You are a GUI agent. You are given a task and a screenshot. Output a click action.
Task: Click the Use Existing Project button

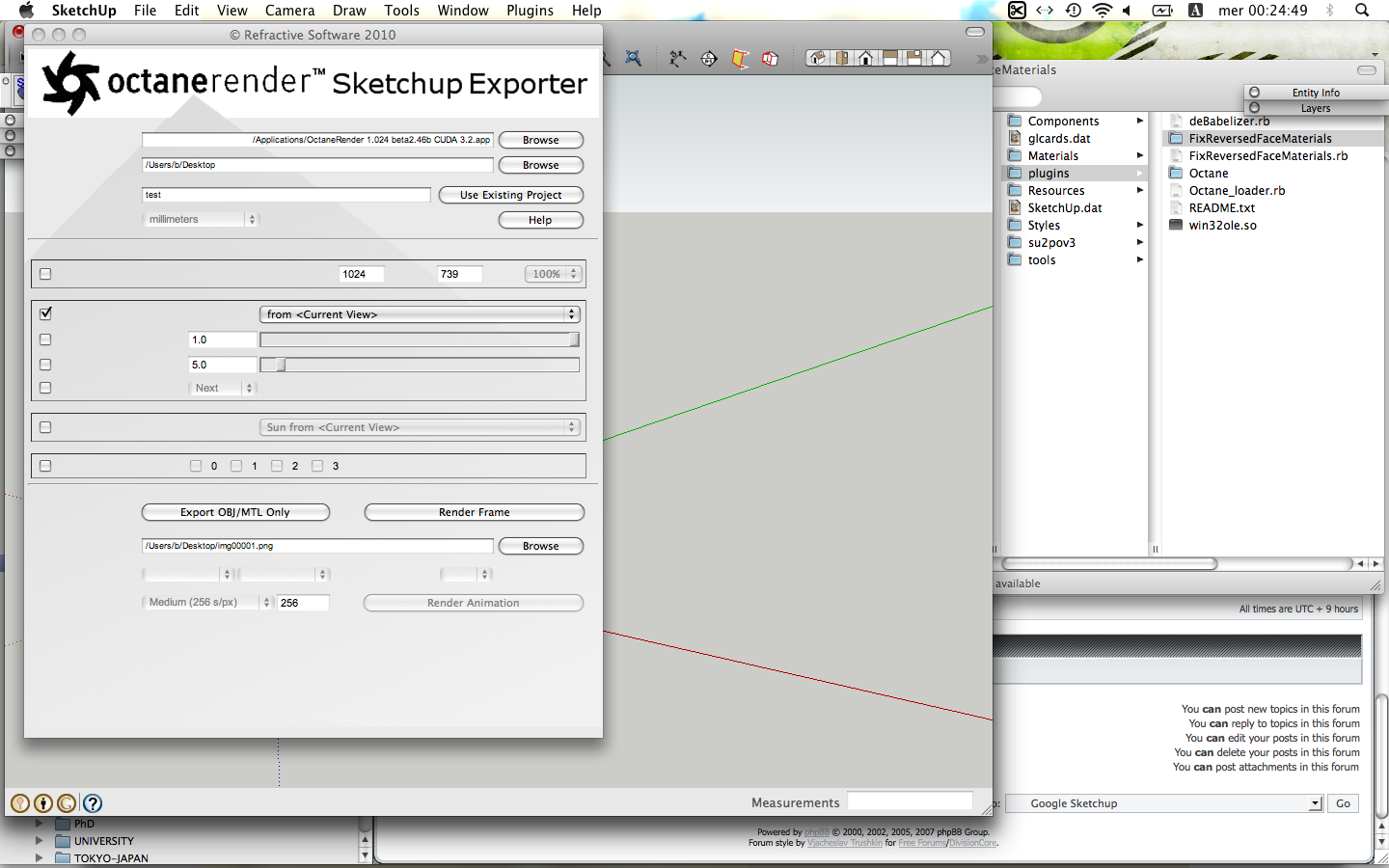click(511, 195)
